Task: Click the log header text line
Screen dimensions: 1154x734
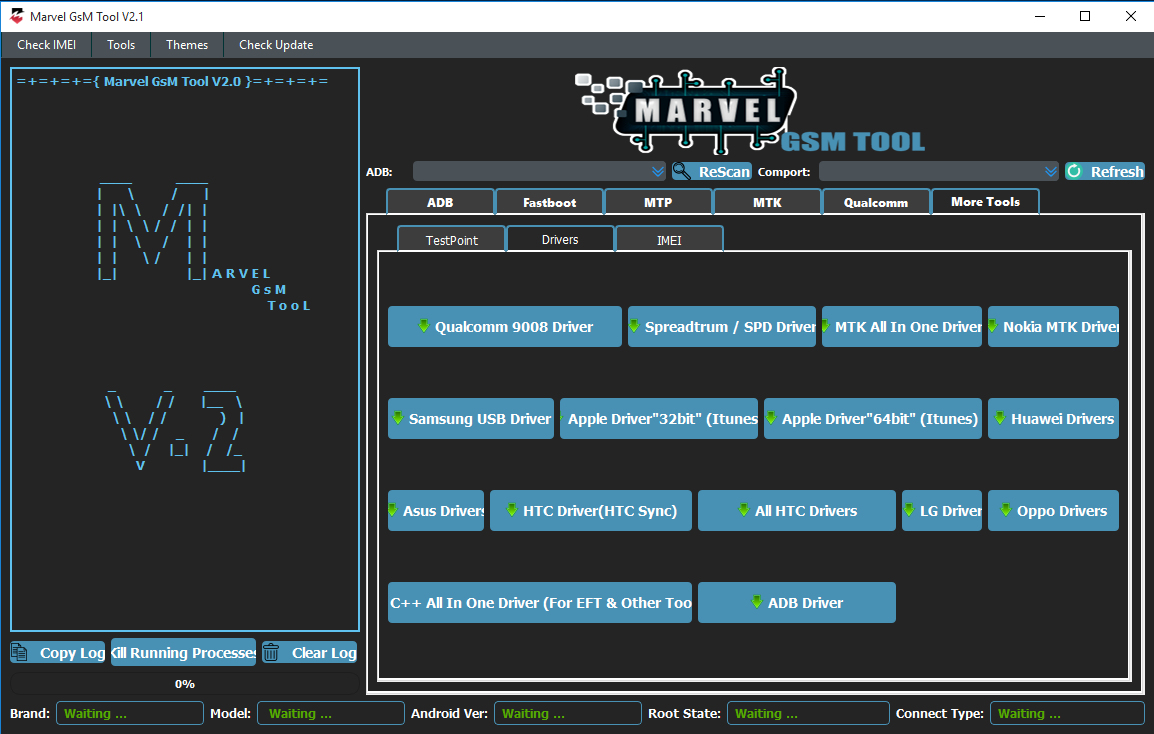Action: [x=172, y=82]
